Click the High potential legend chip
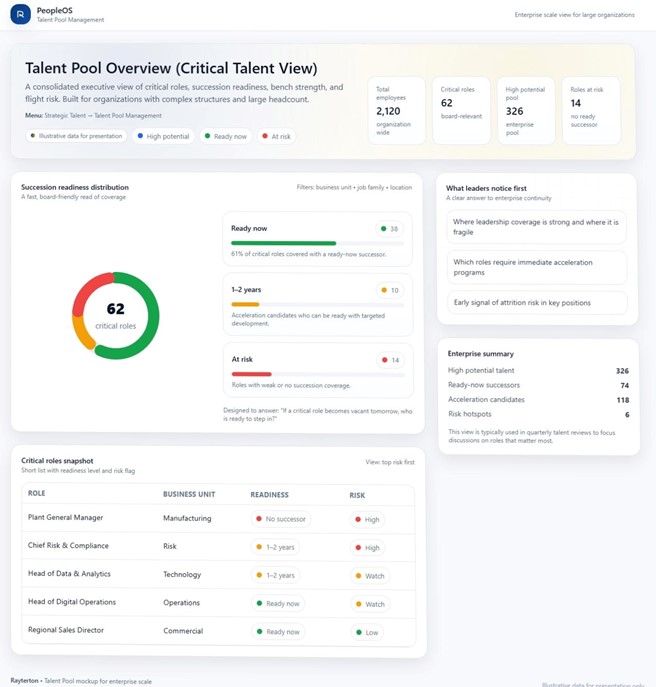This screenshot has width=656, height=687. pyautogui.click(x=163, y=136)
